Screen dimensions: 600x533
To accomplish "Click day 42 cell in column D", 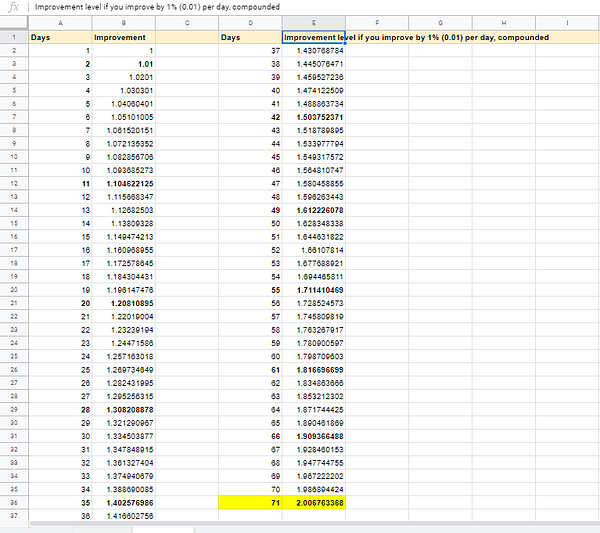I will (250, 117).
